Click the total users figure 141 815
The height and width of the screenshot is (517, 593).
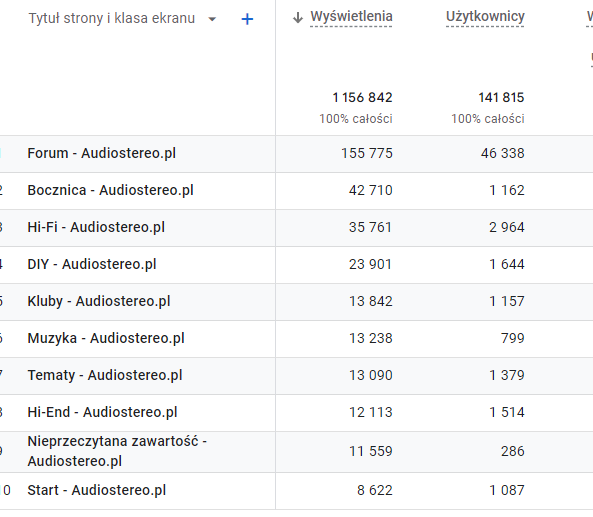pyautogui.click(x=501, y=98)
